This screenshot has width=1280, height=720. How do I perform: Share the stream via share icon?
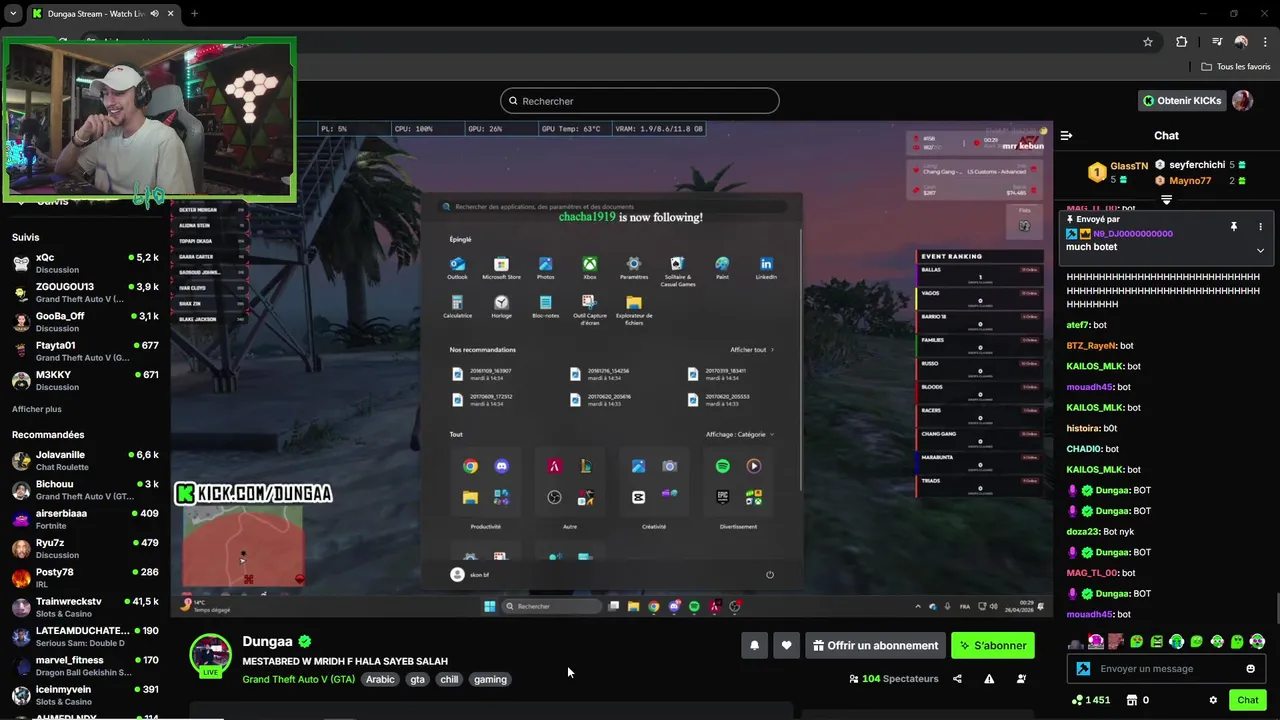(957, 679)
